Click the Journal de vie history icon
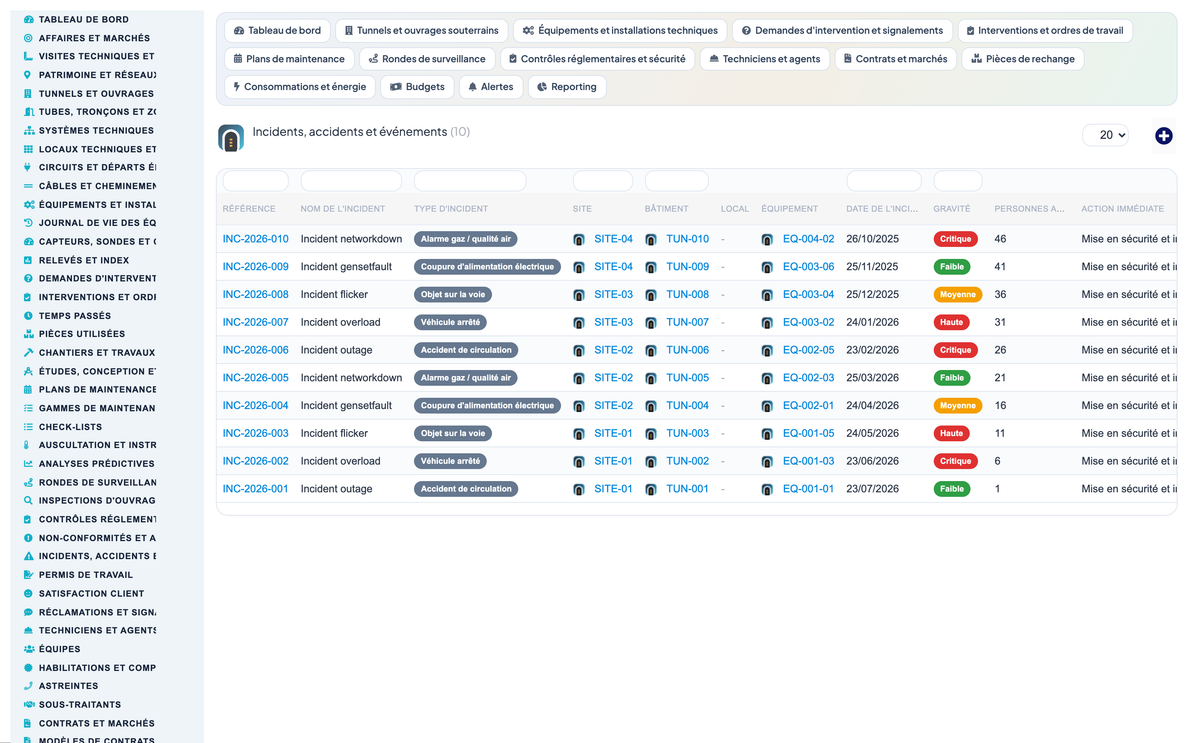 click(x=28, y=223)
